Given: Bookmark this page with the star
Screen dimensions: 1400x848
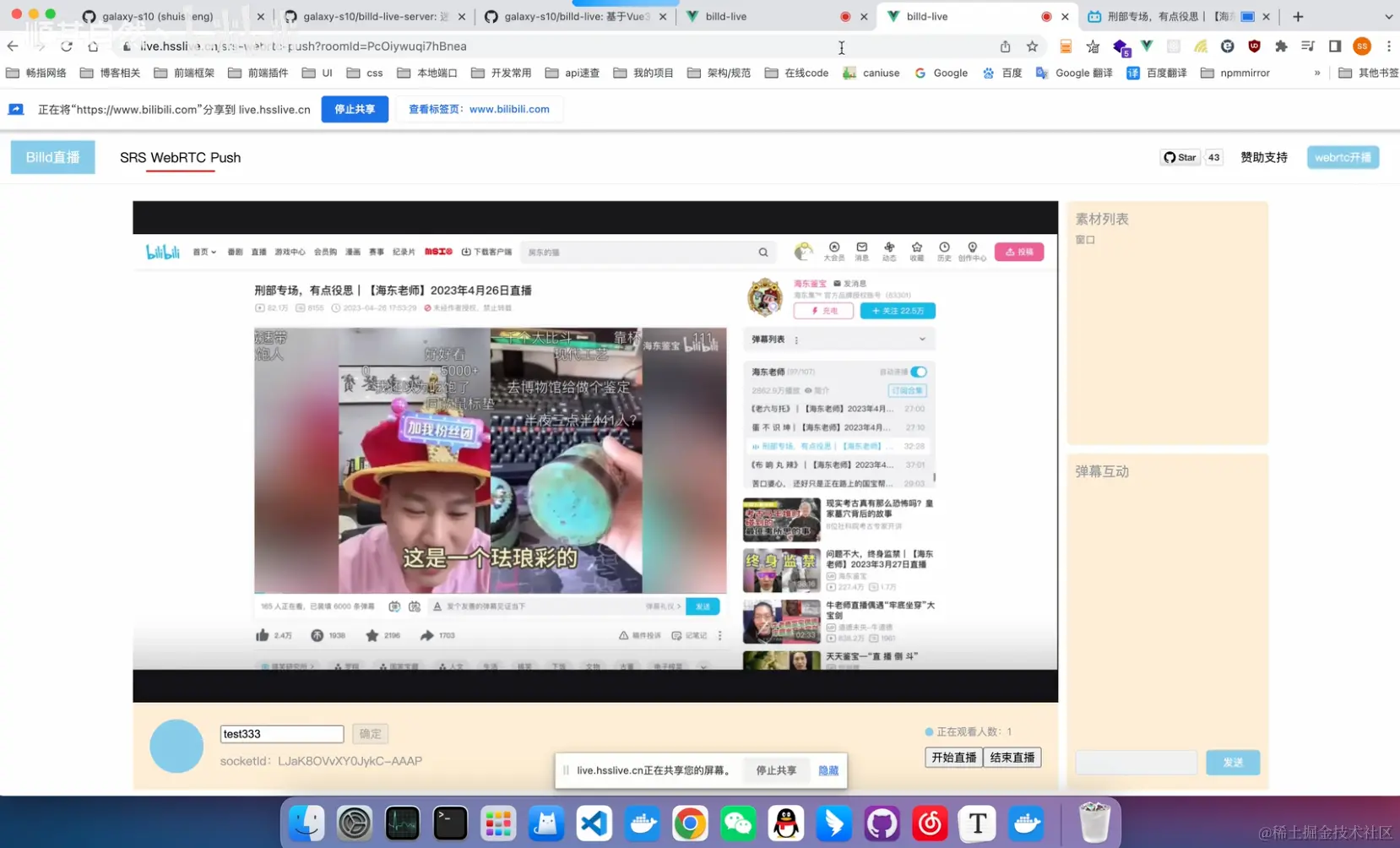Looking at the screenshot, I should coord(1032,46).
